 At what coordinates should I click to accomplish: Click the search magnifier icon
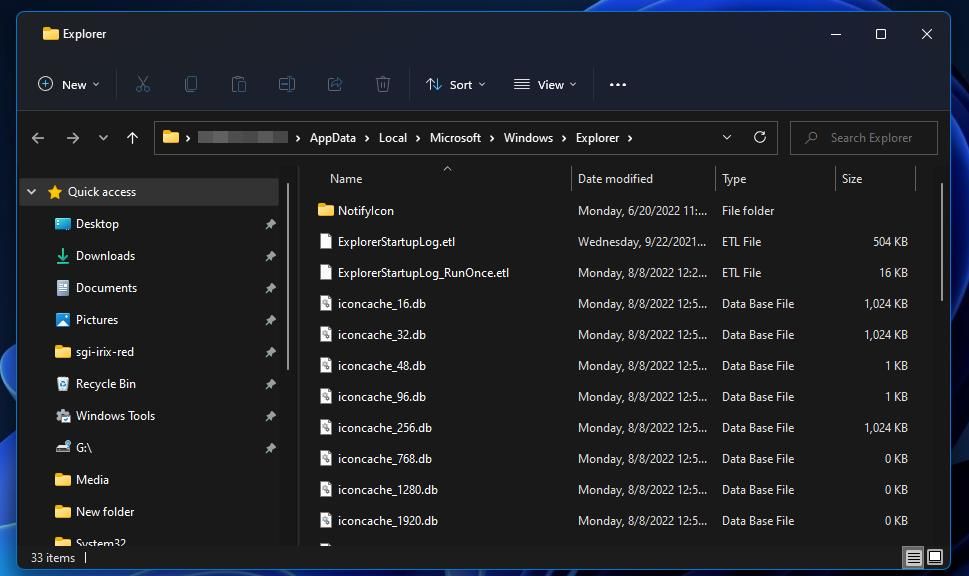(811, 138)
